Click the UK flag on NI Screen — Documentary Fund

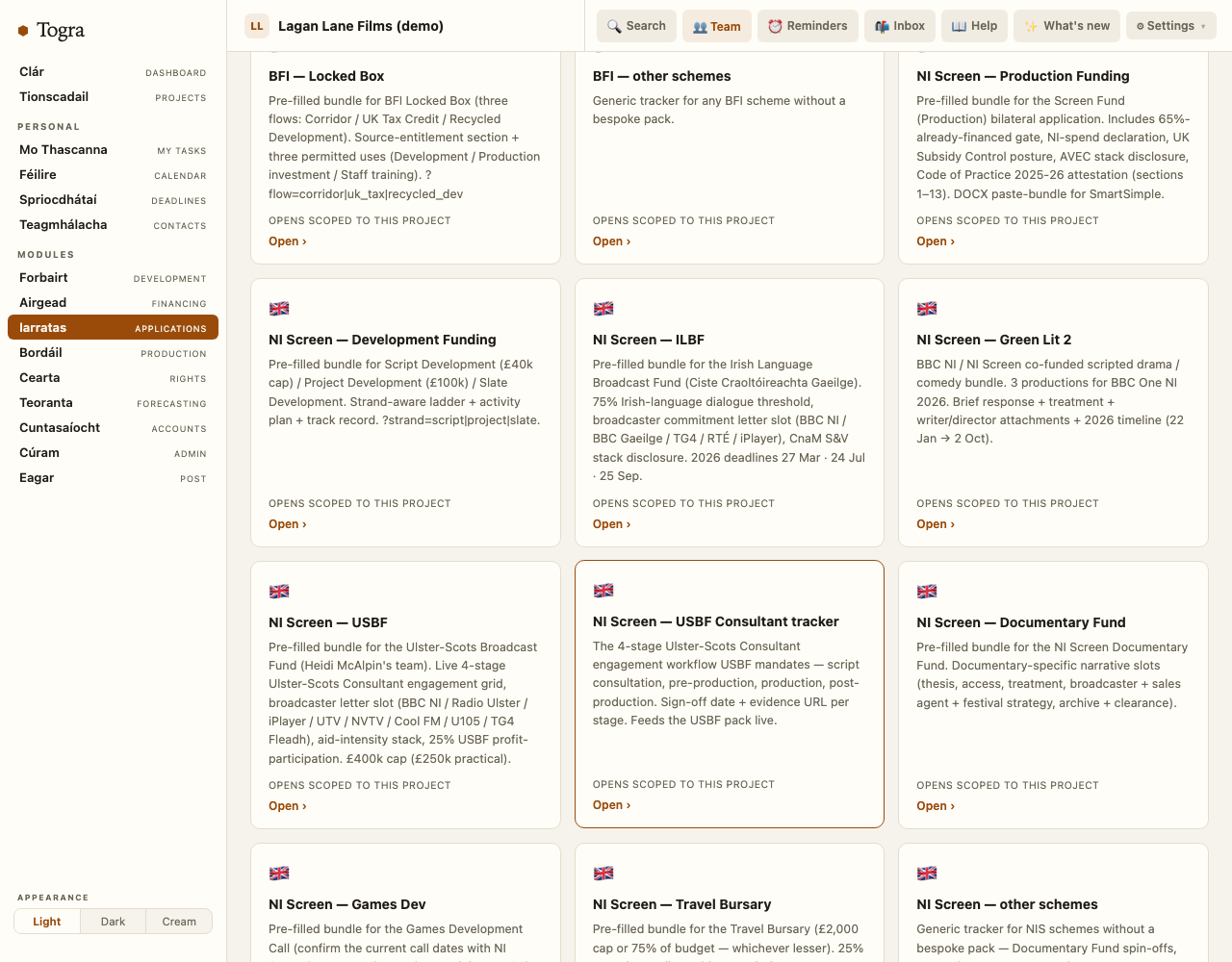coord(927,592)
